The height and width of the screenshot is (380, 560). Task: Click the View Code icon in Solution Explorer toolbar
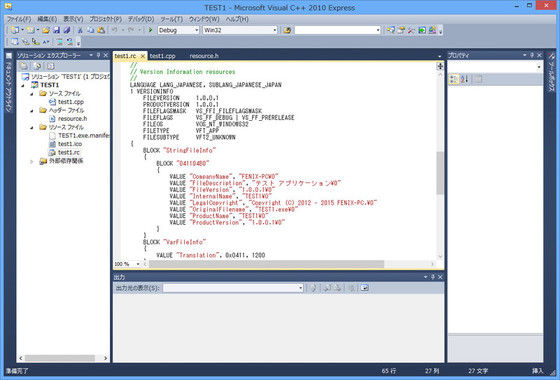[x=51, y=66]
